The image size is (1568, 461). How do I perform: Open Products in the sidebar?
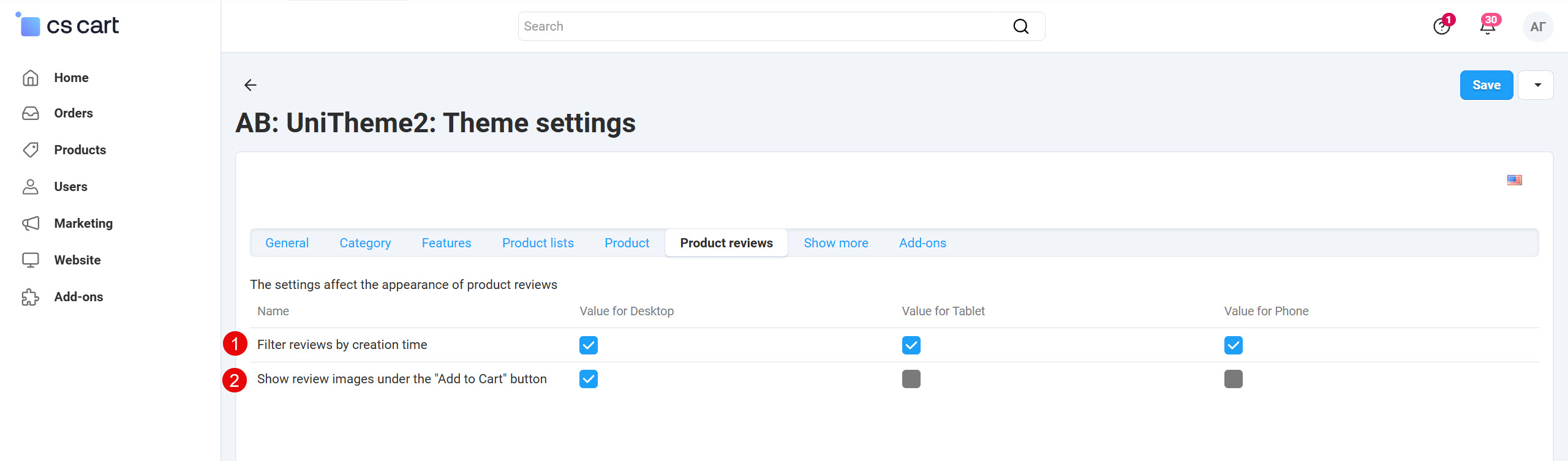(80, 150)
